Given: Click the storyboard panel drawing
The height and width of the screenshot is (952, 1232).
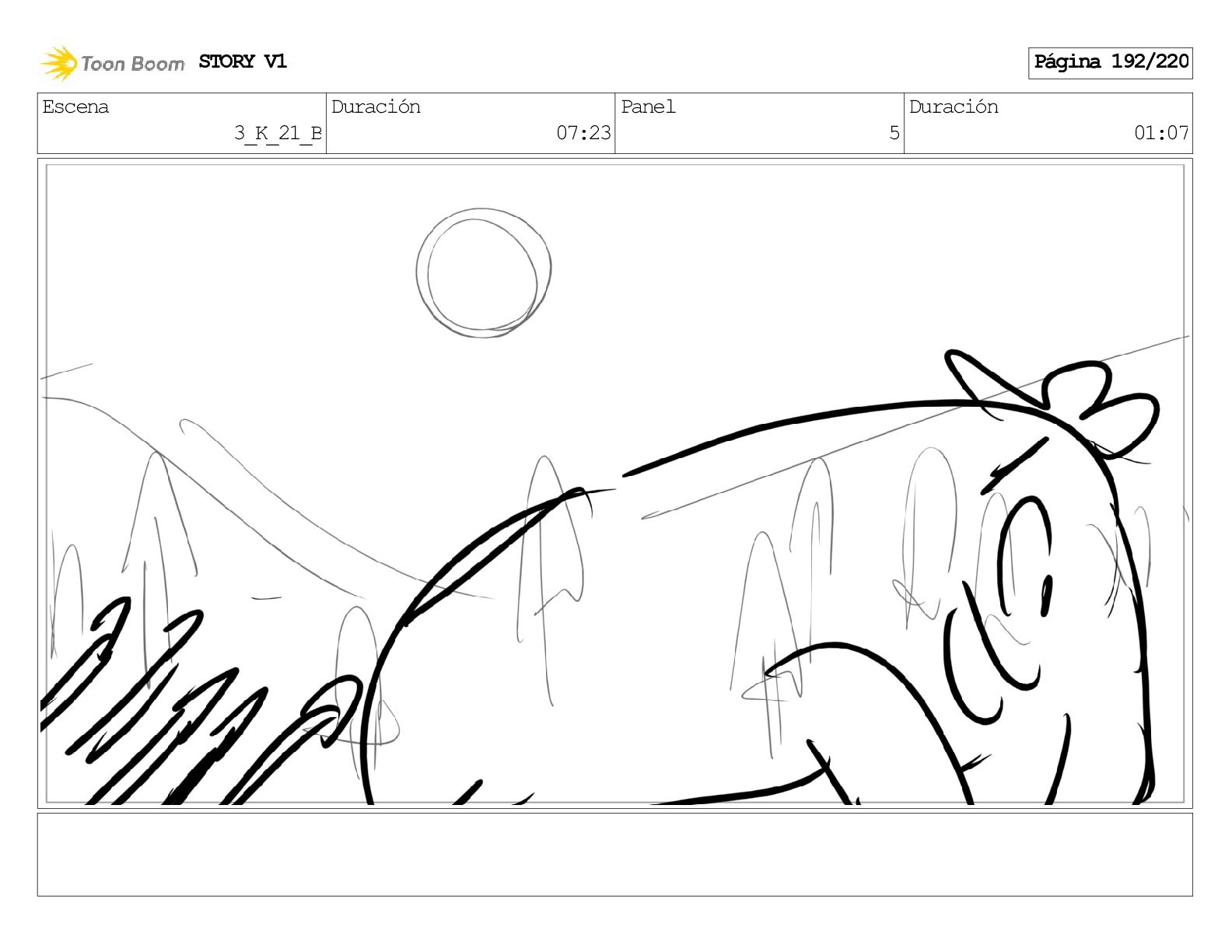Looking at the screenshot, I should pos(615,483).
